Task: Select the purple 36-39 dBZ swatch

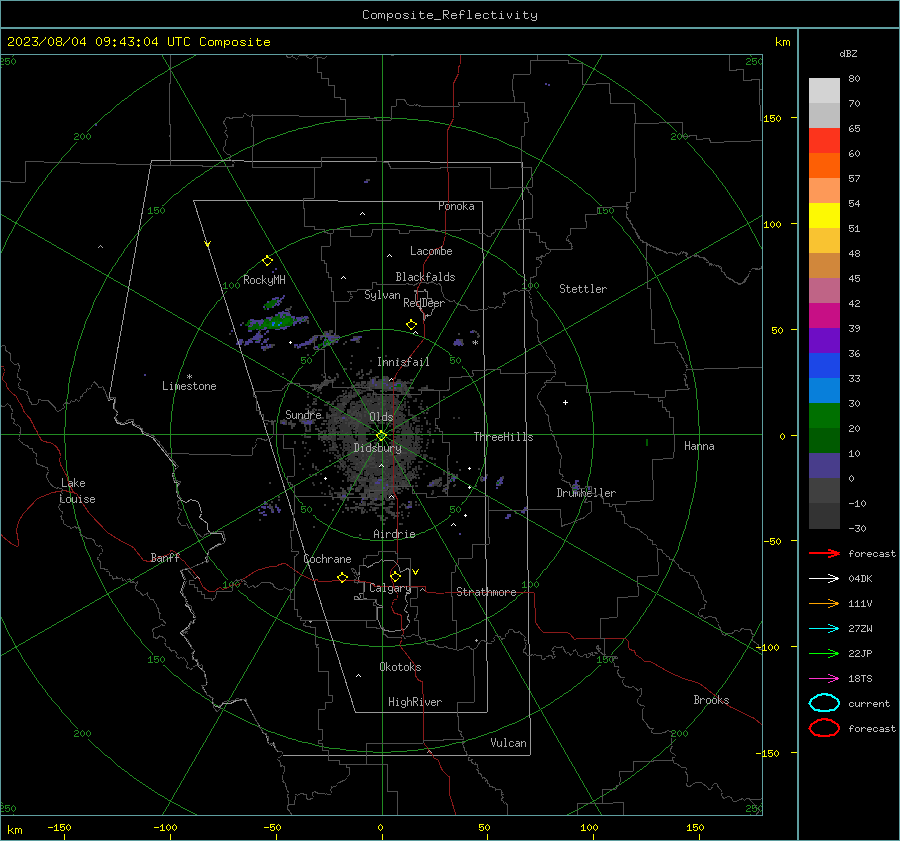Action: click(824, 341)
